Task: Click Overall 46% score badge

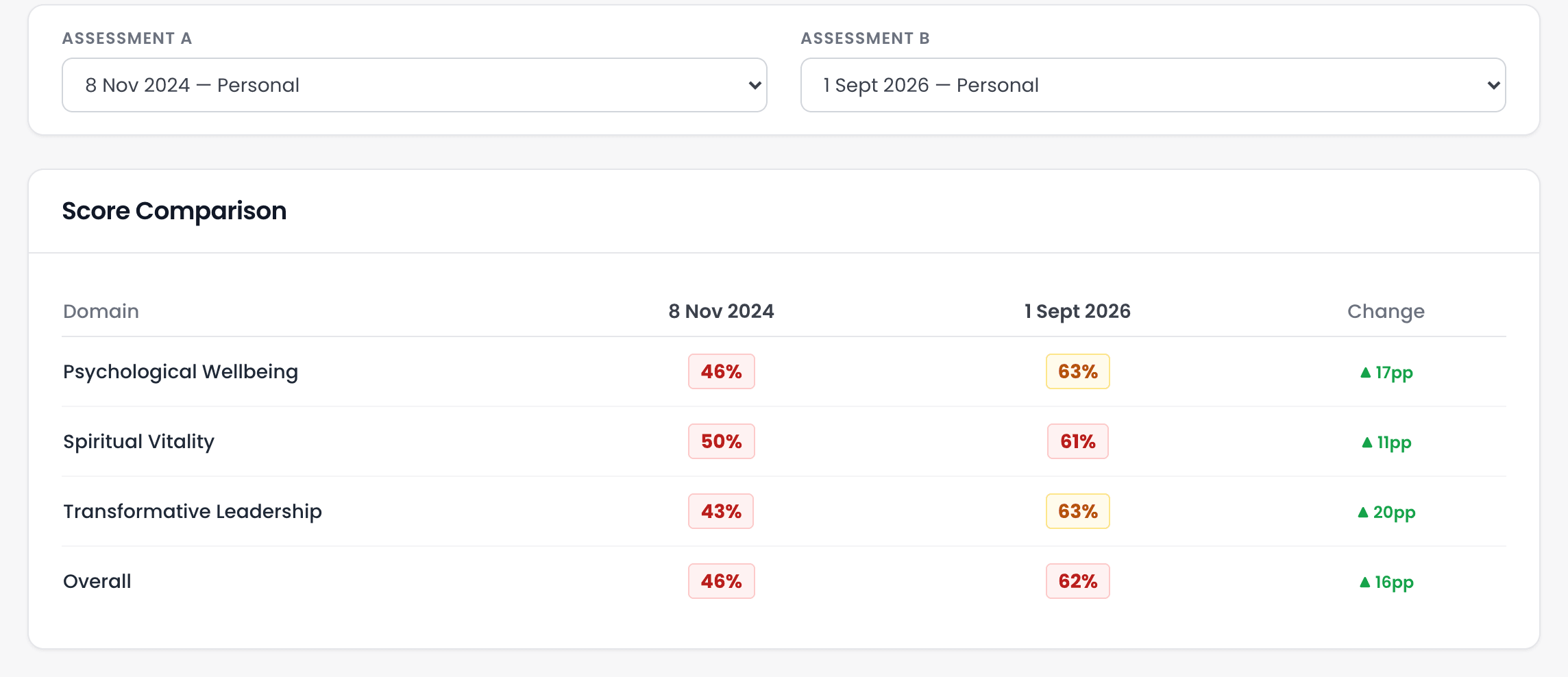Action: point(722,581)
